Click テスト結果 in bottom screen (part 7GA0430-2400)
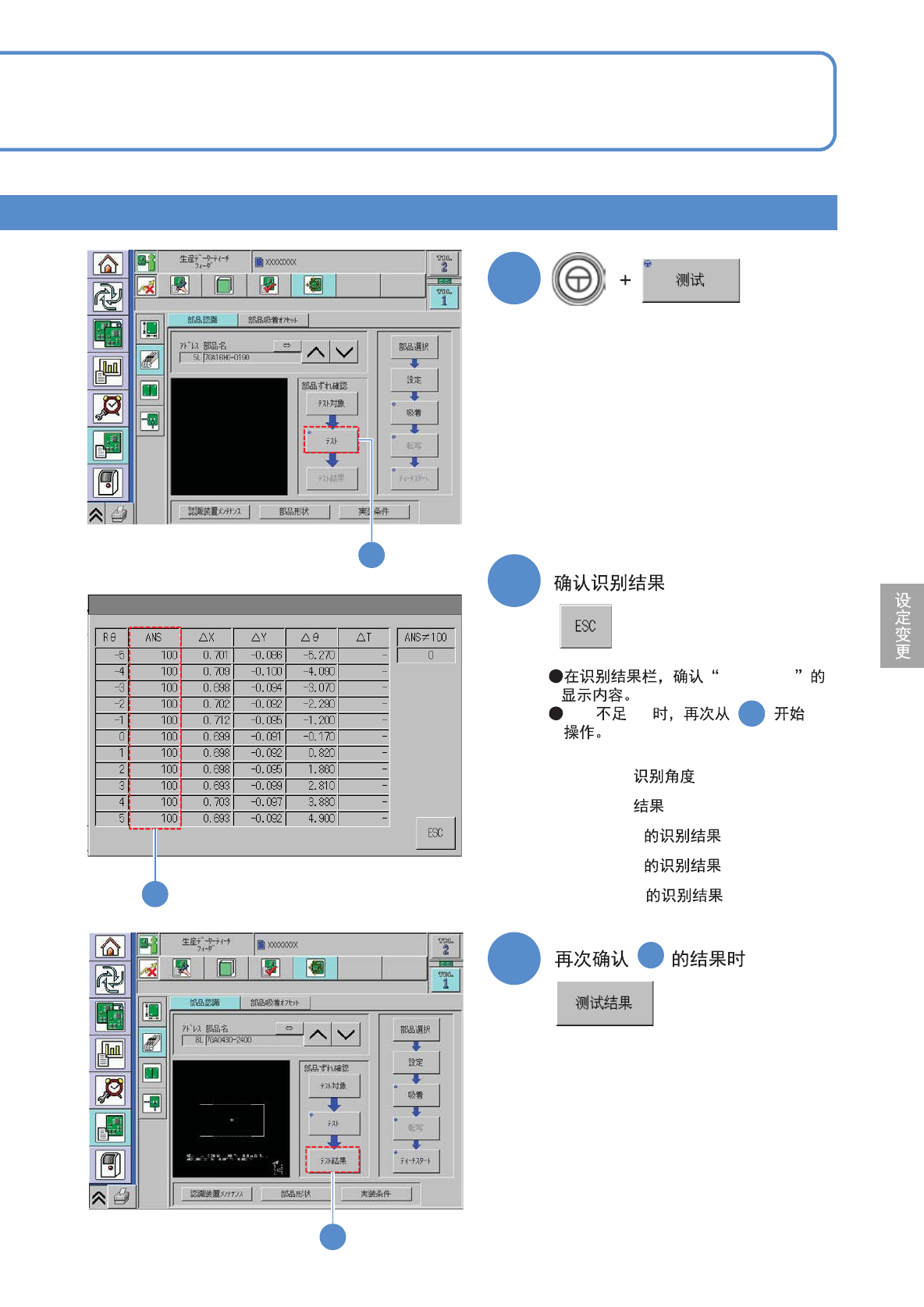 tap(333, 1160)
